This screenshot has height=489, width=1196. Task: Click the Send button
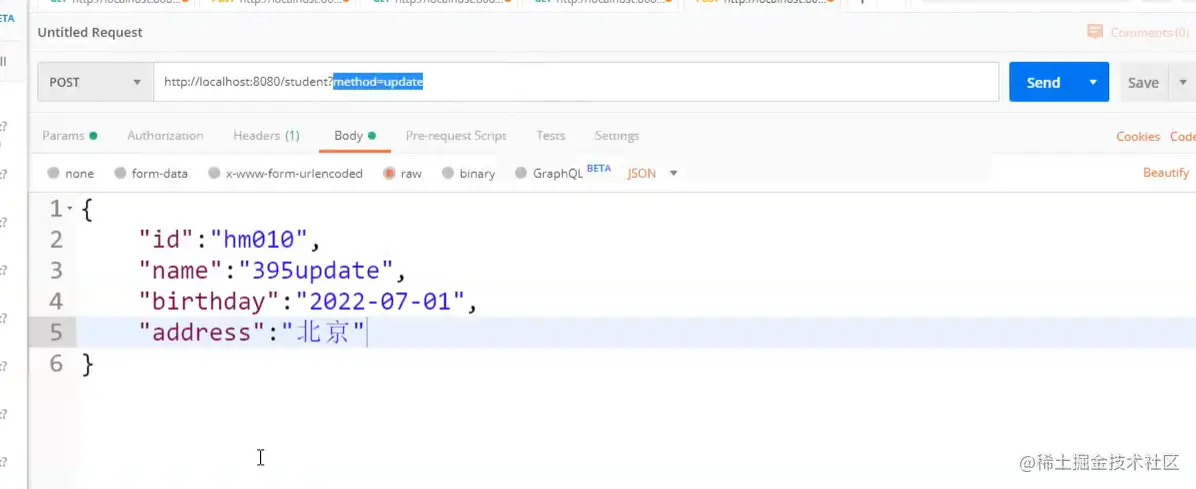[1043, 82]
